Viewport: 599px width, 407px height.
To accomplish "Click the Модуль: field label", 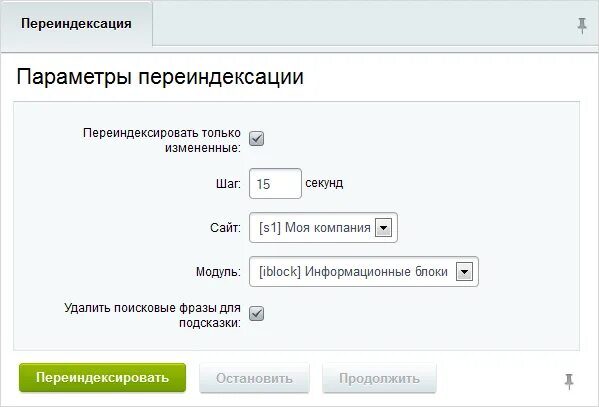I will (x=219, y=272).
